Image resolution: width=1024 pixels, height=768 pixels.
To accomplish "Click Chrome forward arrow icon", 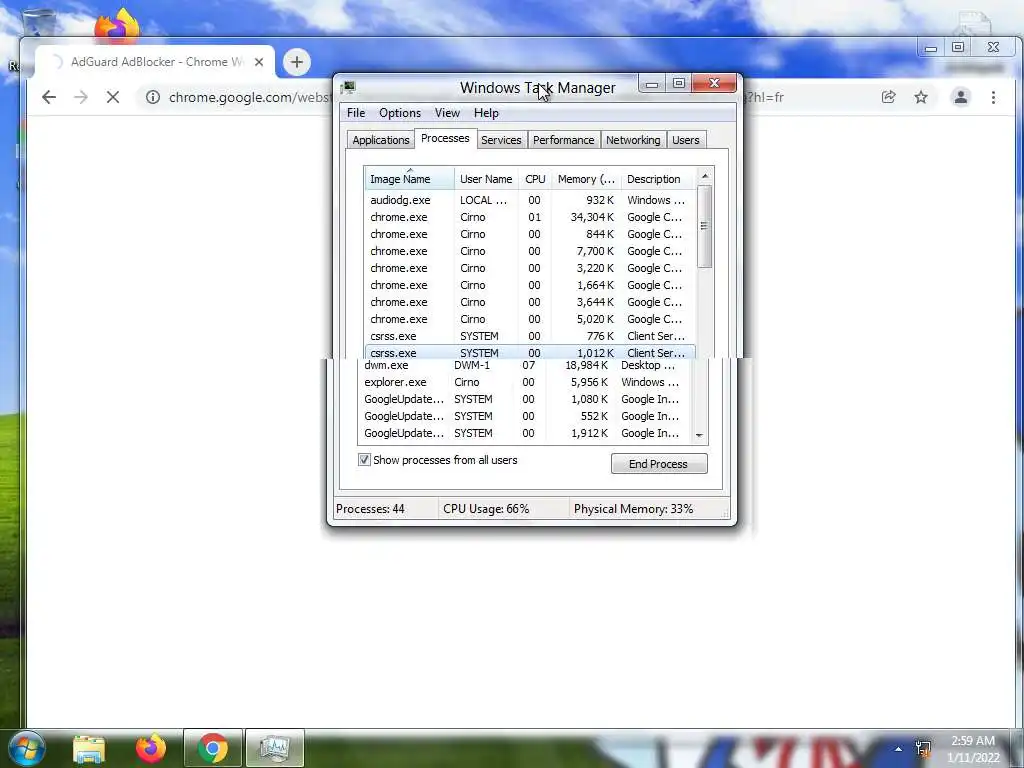I will pos(81,97).
